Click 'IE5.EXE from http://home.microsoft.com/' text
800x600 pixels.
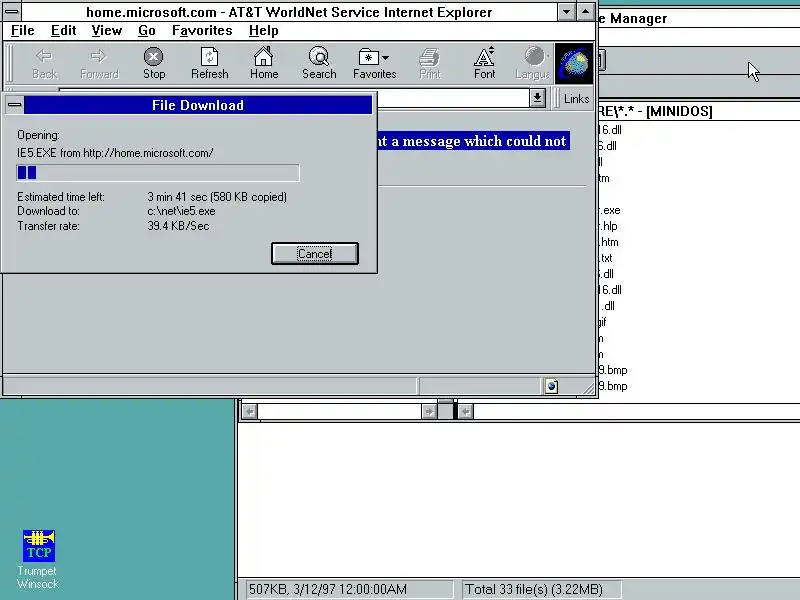click(115, 153)
